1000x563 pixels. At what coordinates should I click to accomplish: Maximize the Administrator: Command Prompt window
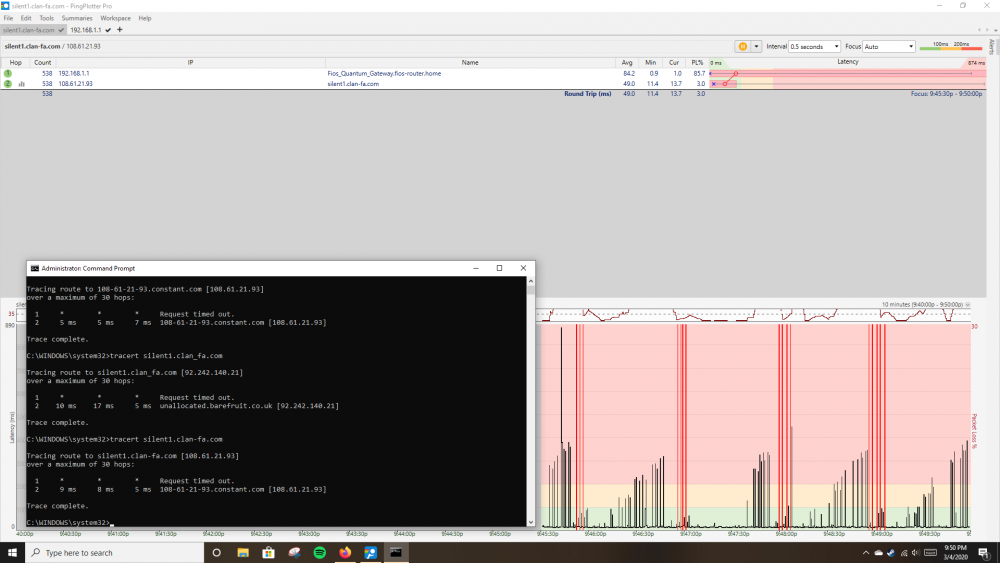pyautogui.click(x=499, y=268)
